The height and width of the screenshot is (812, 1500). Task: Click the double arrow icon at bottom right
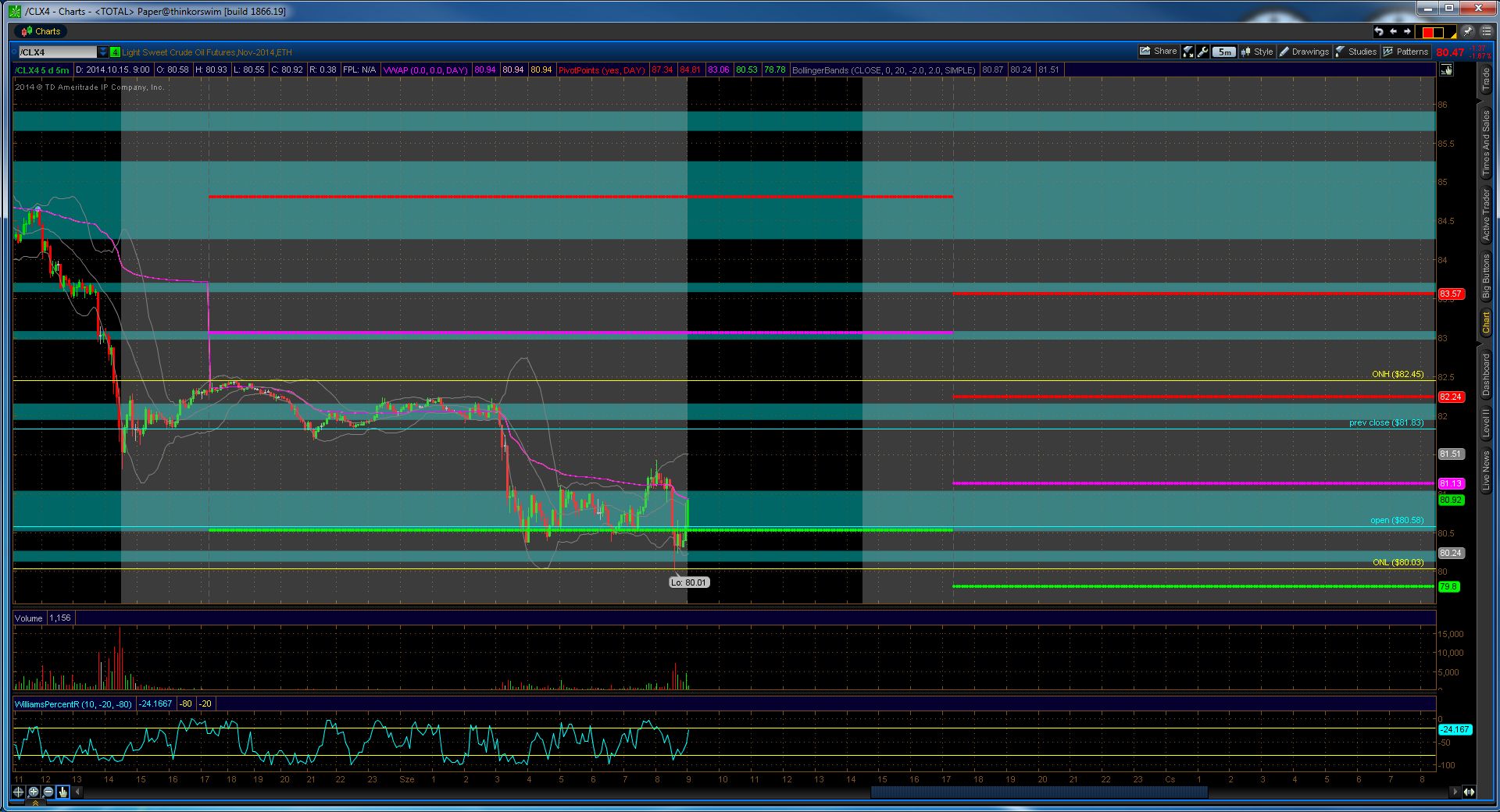1469,792
